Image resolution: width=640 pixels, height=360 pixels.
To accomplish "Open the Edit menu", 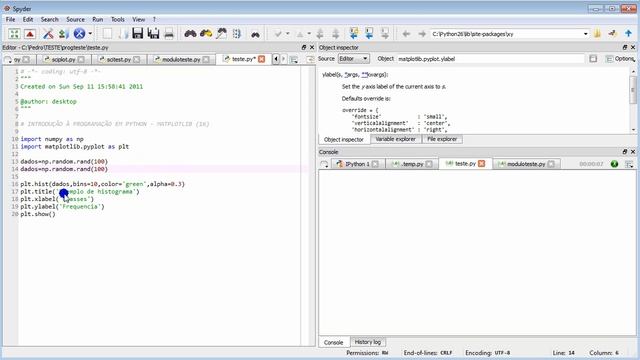I will [28, 19].
